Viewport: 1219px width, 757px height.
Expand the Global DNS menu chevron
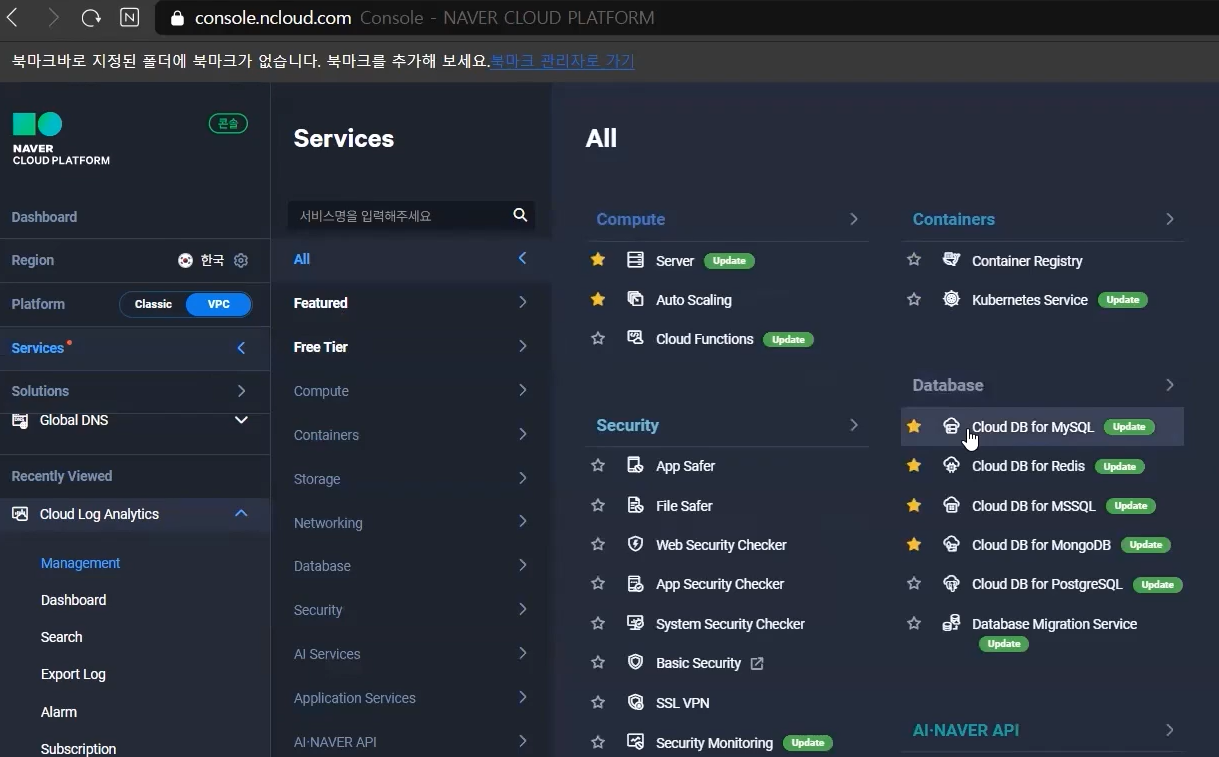click(x=241, y=420)
